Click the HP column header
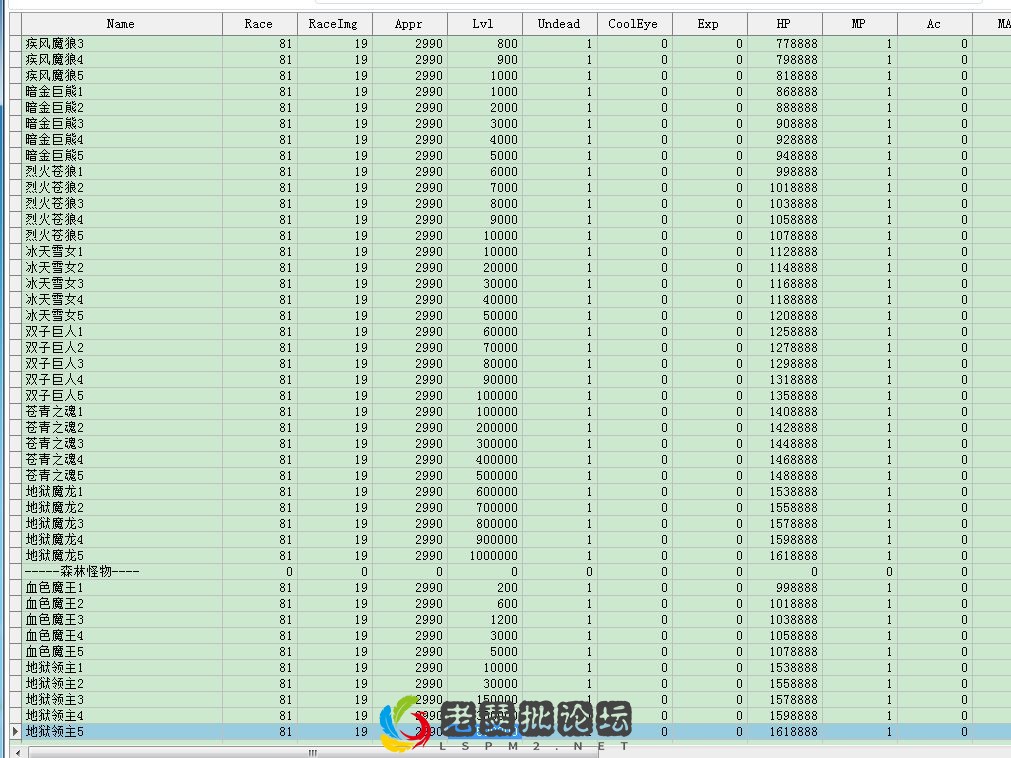The height and width of the screenshot is (758, 1011). pyautogui.click(x=783, y=24)
